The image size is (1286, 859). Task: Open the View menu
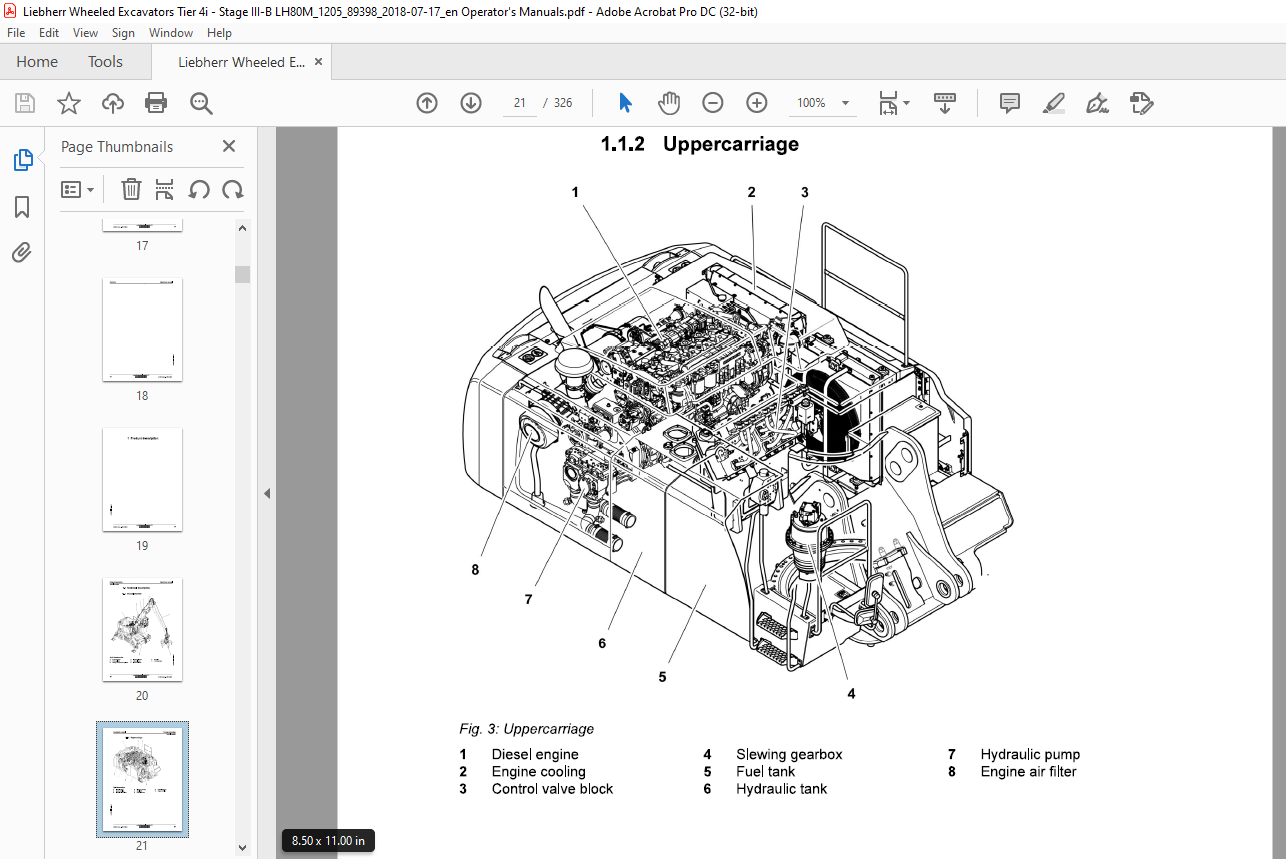(x=85, y=33)
